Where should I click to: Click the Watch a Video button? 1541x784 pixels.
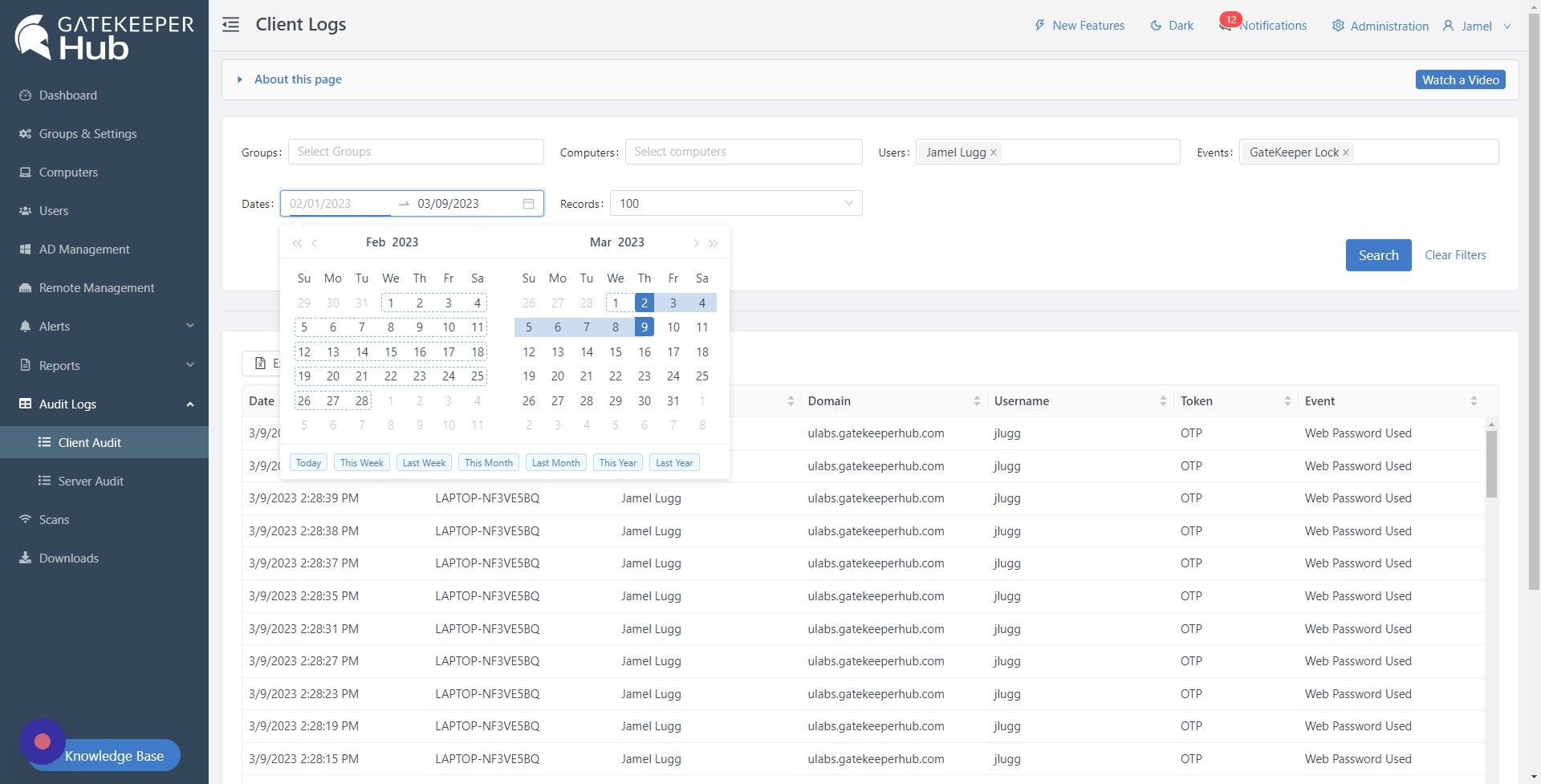click(1460, 79)
